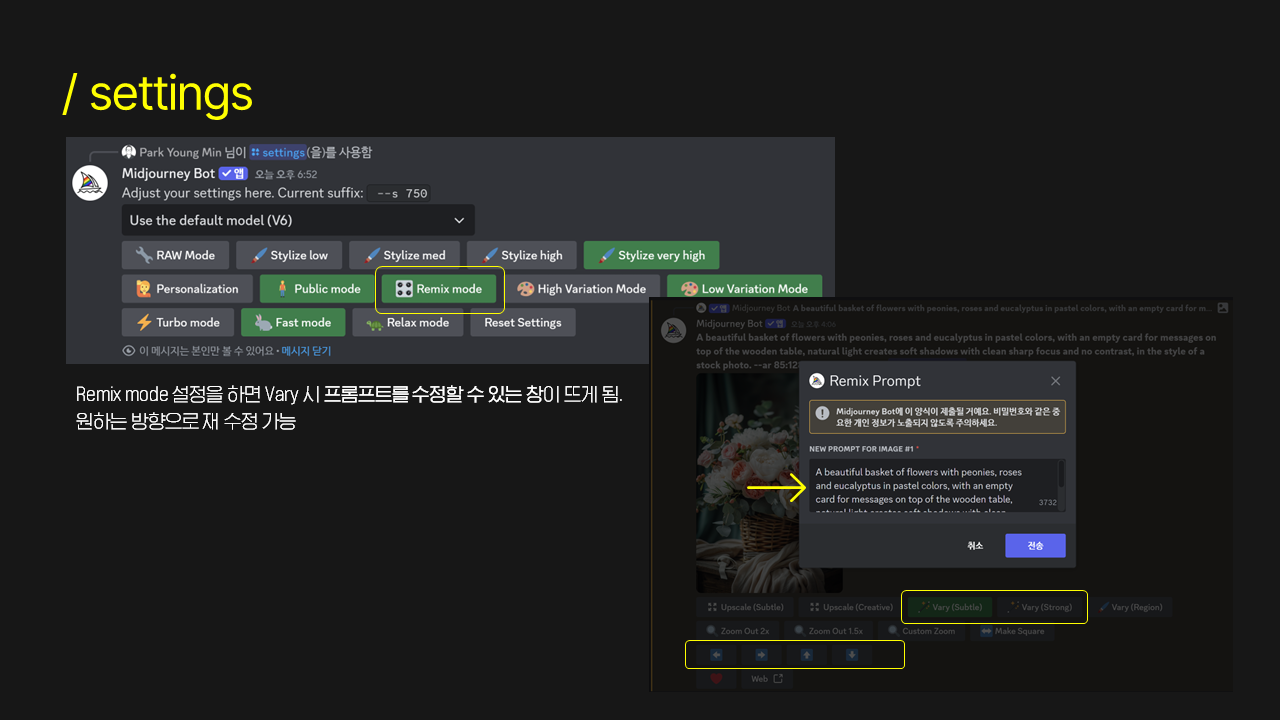Click the Midjourney Bot sailboat avatar in settings message
Viewport: 1280px width, 720px height.
pos(90,183)
